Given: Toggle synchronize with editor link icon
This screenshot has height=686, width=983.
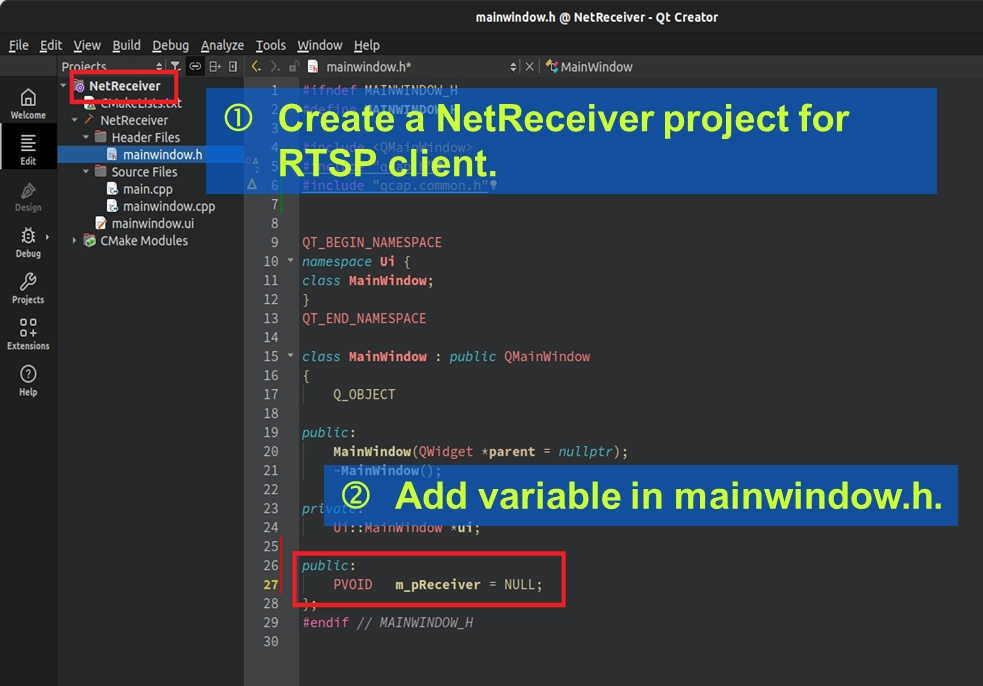Looking at the screenshot, I should pyautogui.click(x=195, y=66).
